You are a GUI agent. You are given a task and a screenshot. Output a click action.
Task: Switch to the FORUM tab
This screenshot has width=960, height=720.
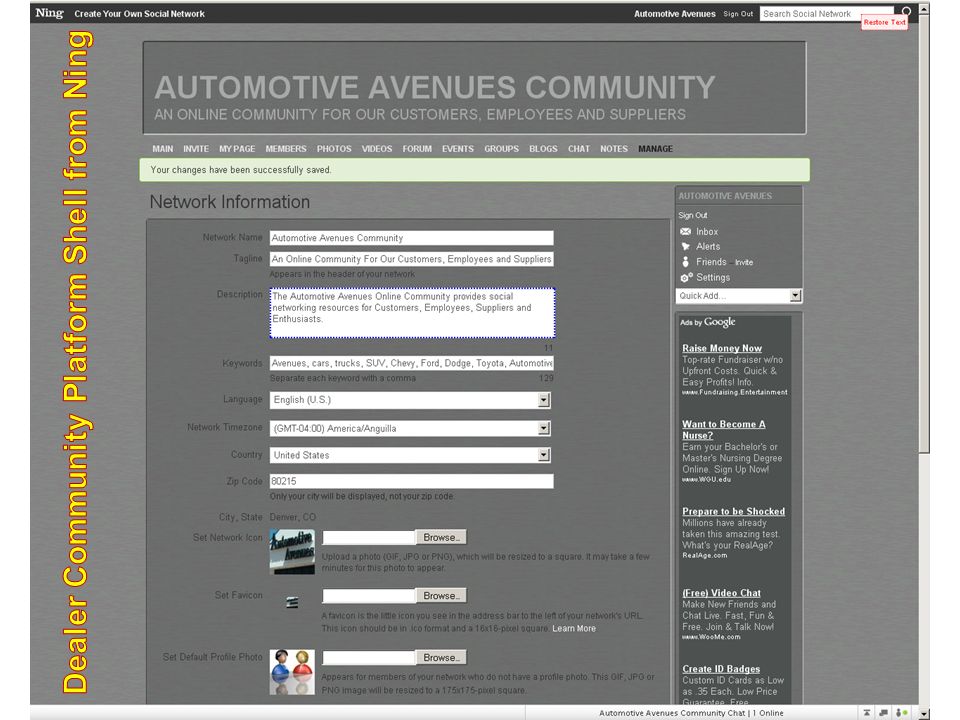point(417,149)
